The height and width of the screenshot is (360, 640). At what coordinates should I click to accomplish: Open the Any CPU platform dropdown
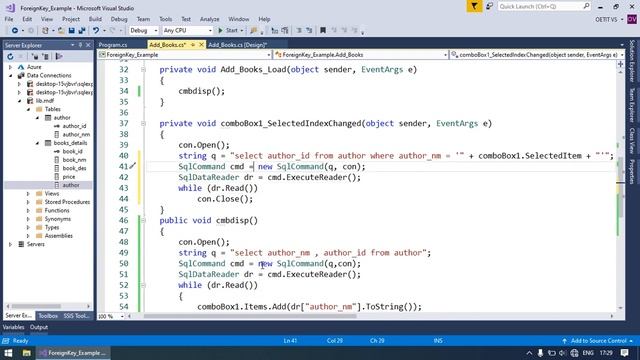[x=187, y=31]
